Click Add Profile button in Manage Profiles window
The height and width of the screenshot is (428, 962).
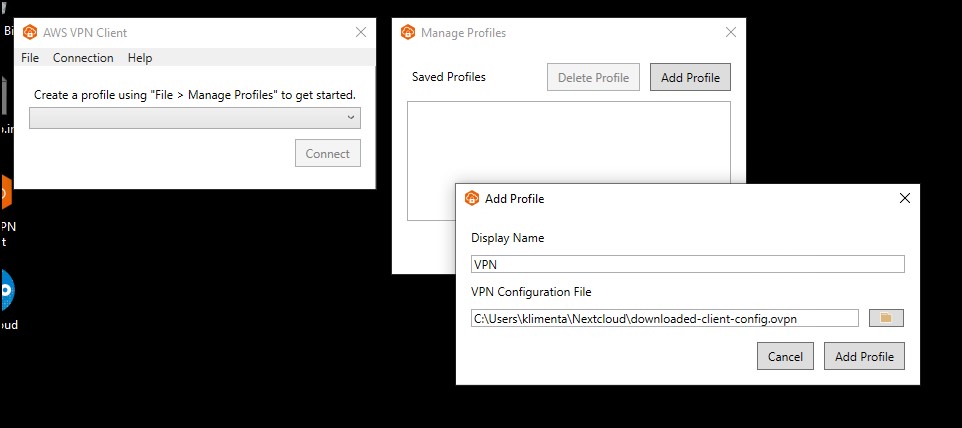pos(690,77)
